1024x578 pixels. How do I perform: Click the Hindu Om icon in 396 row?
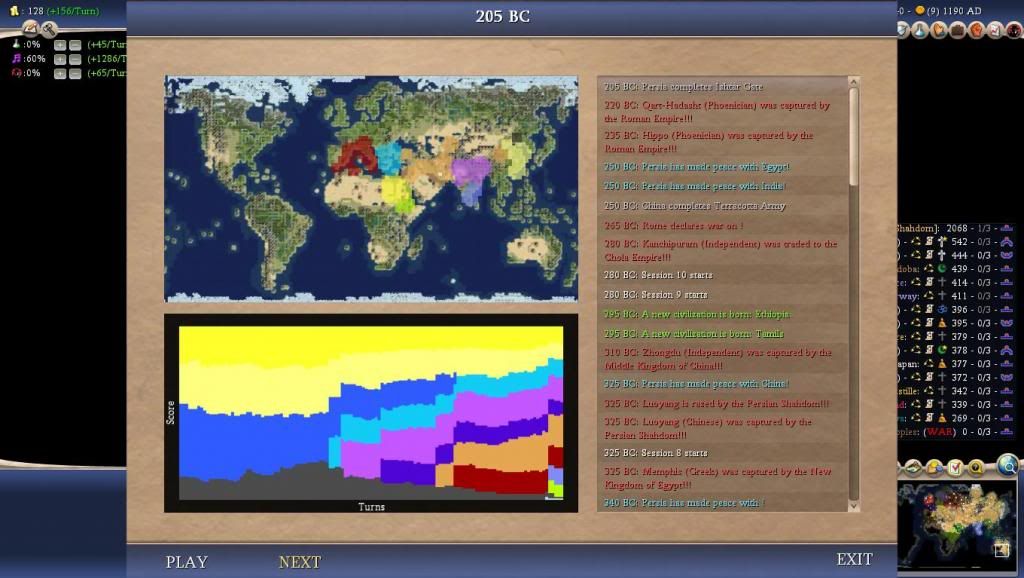[x=942, y=310]
